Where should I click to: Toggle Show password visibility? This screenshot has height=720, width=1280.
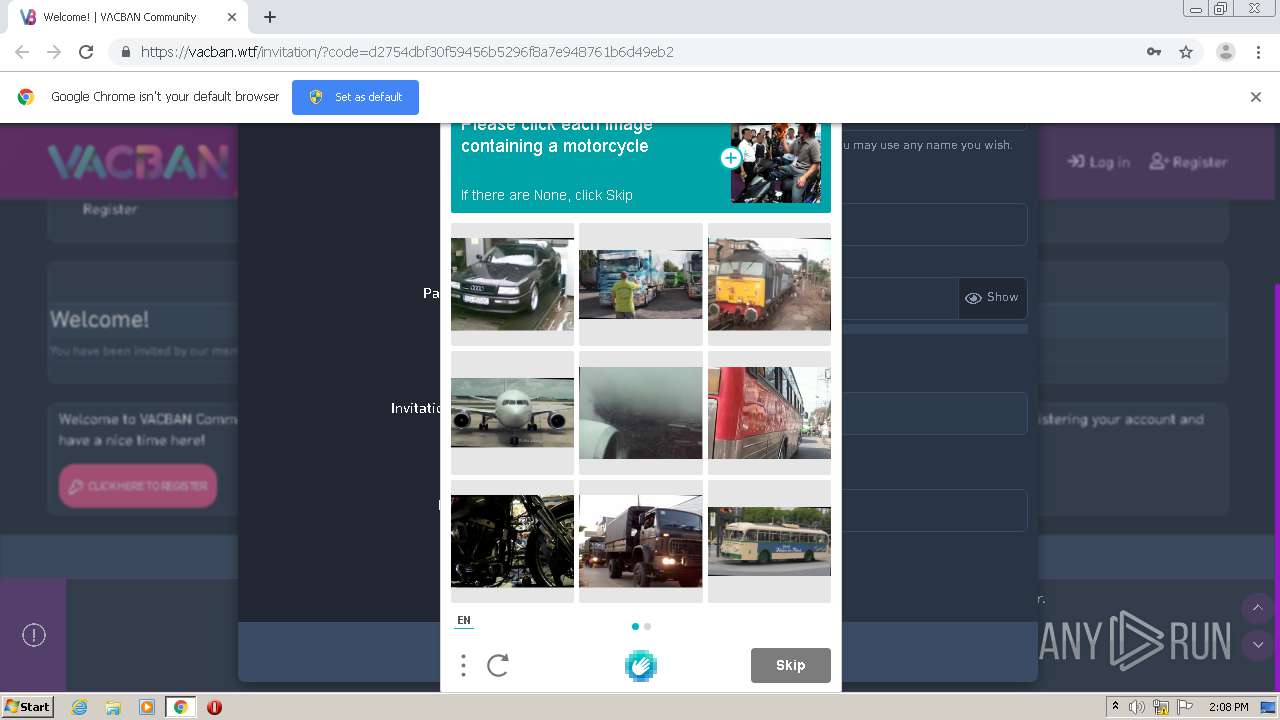point(991,298)
